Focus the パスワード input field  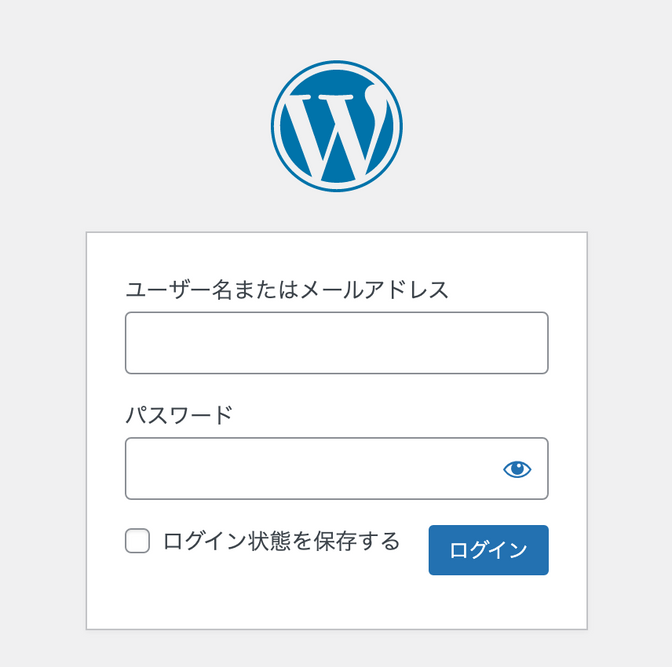[336, 469]
